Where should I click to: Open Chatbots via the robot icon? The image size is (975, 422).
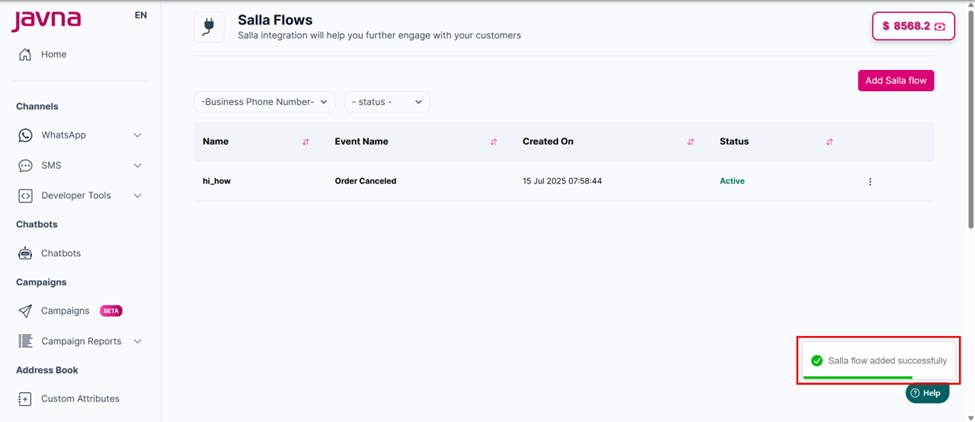(x=25, y=254)
